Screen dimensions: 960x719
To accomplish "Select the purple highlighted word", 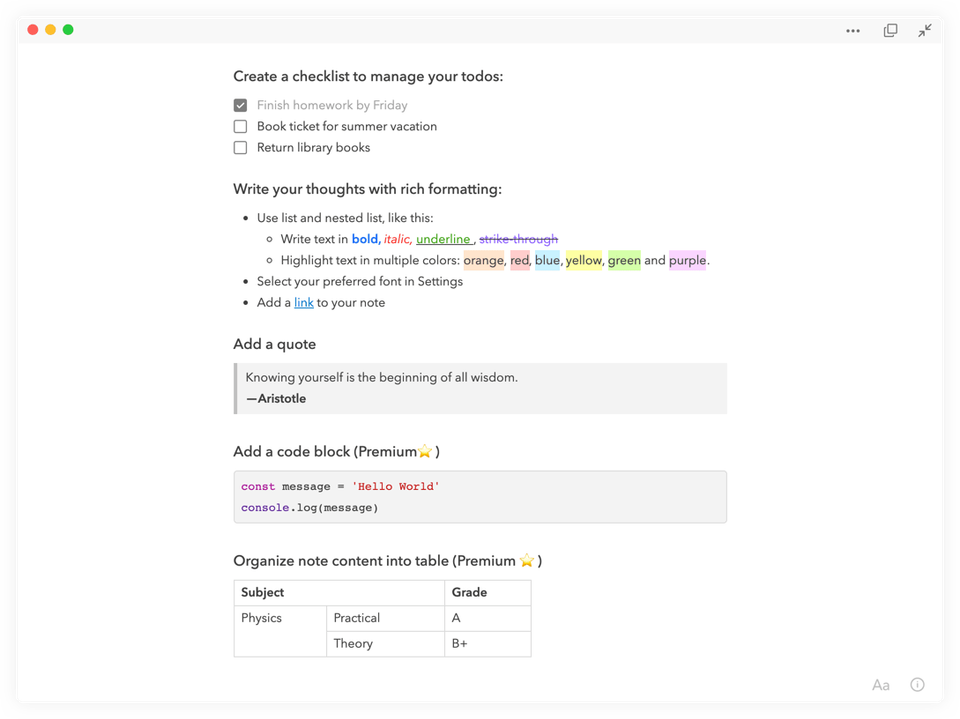I will (x=686, y=260).
